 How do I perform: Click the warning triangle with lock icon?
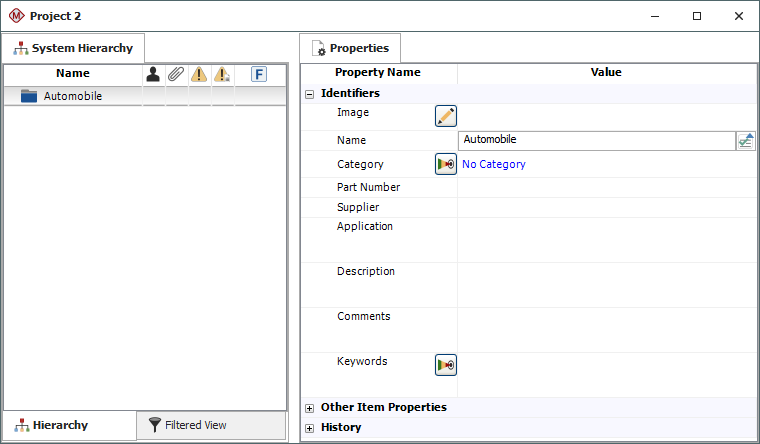[222, 74]
